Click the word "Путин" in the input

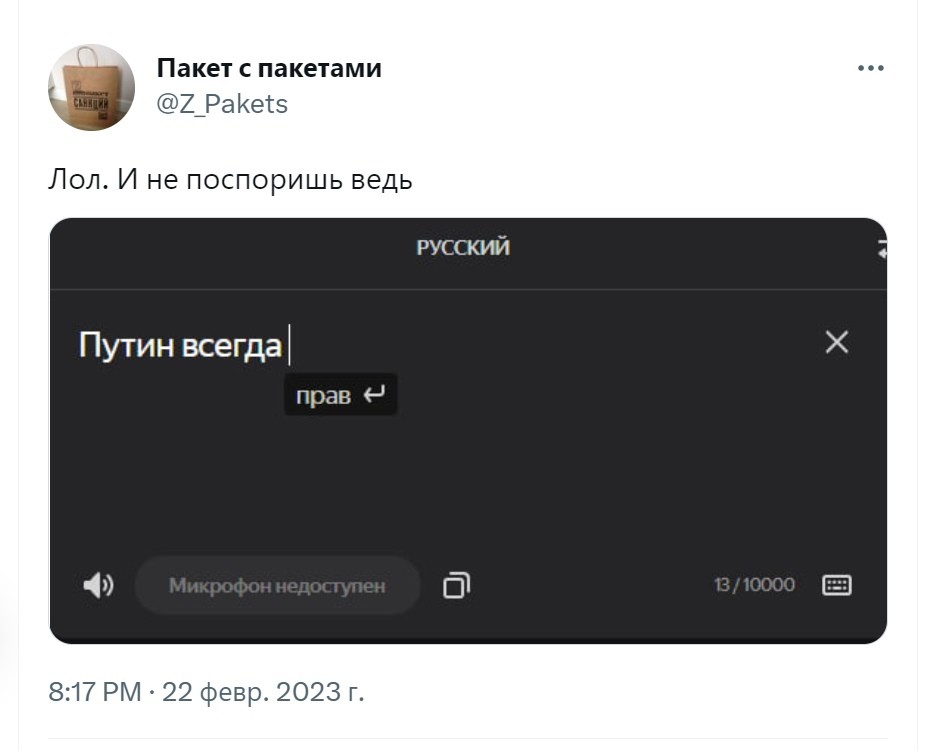point(127,345)
